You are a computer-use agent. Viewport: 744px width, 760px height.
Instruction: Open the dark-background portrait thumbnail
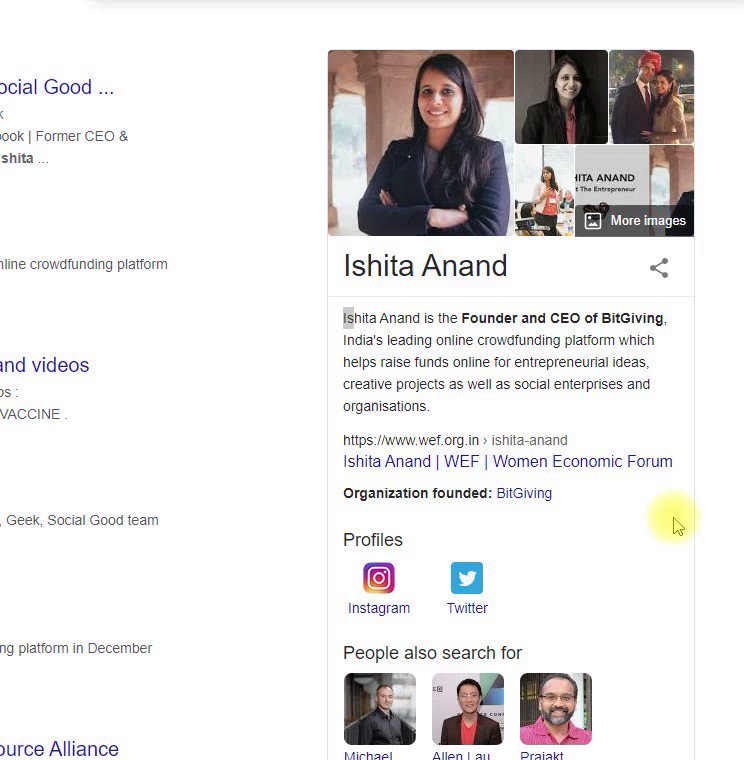click(x=561, y=97)
